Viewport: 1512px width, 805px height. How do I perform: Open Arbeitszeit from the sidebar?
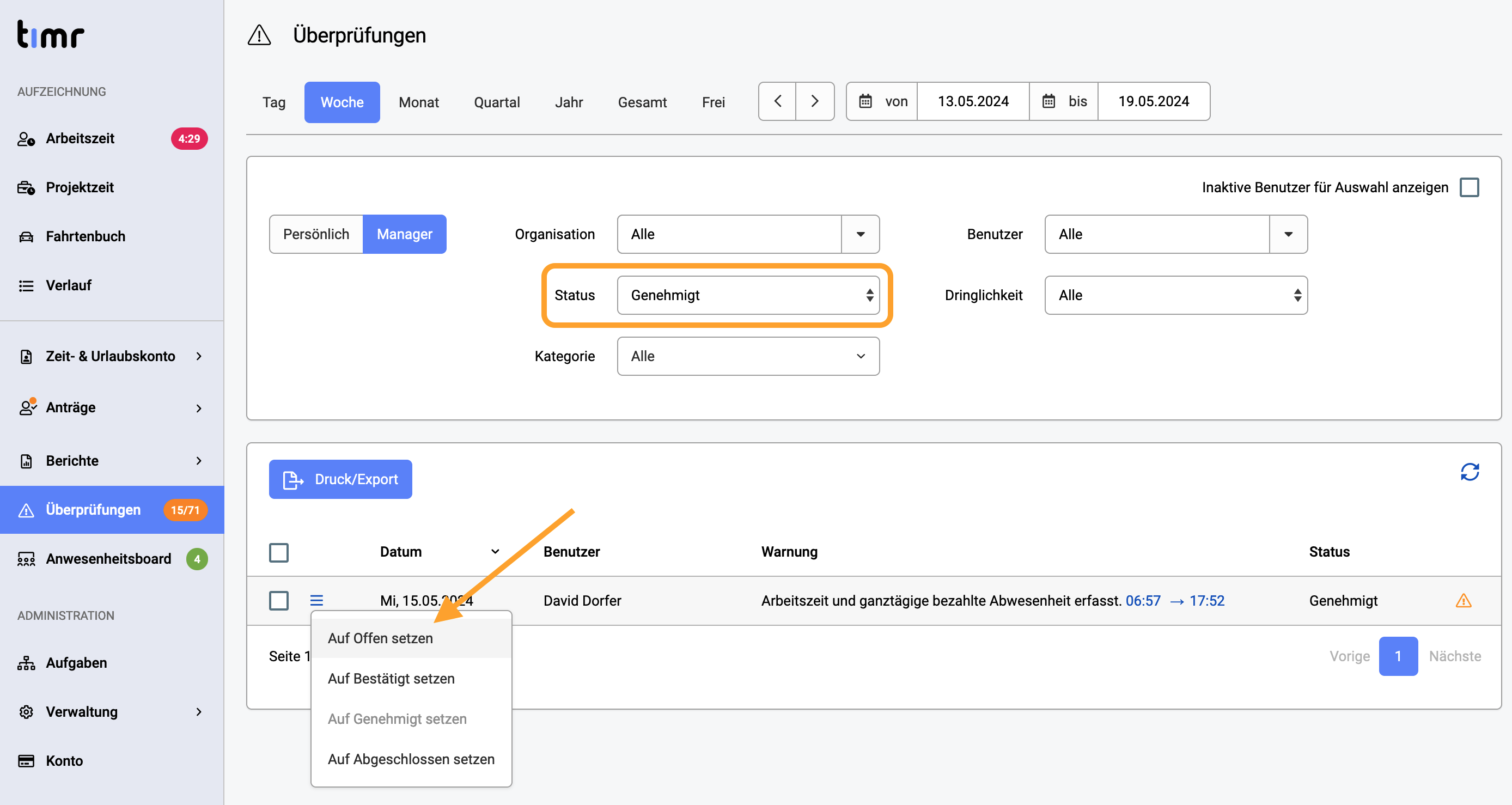click(80, 138)
